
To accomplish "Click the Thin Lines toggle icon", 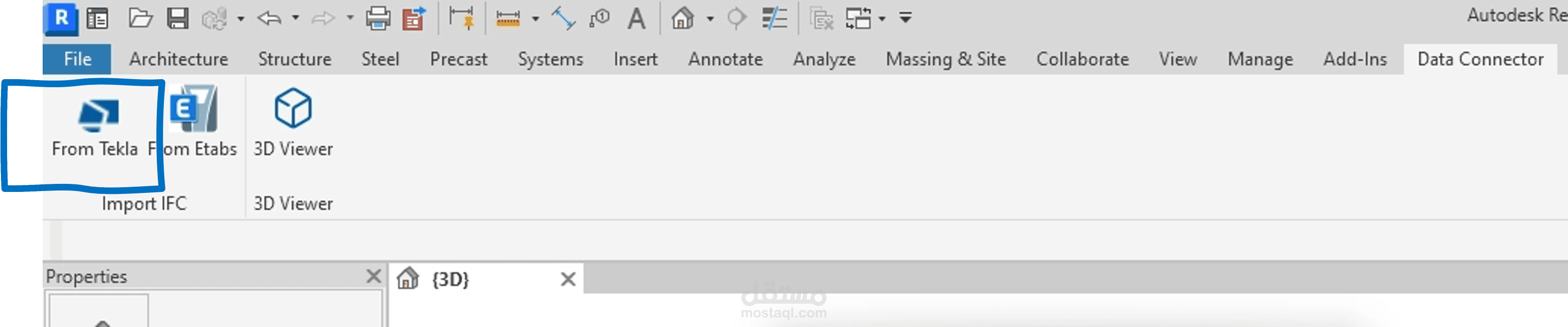I will [x=774, y=18].
